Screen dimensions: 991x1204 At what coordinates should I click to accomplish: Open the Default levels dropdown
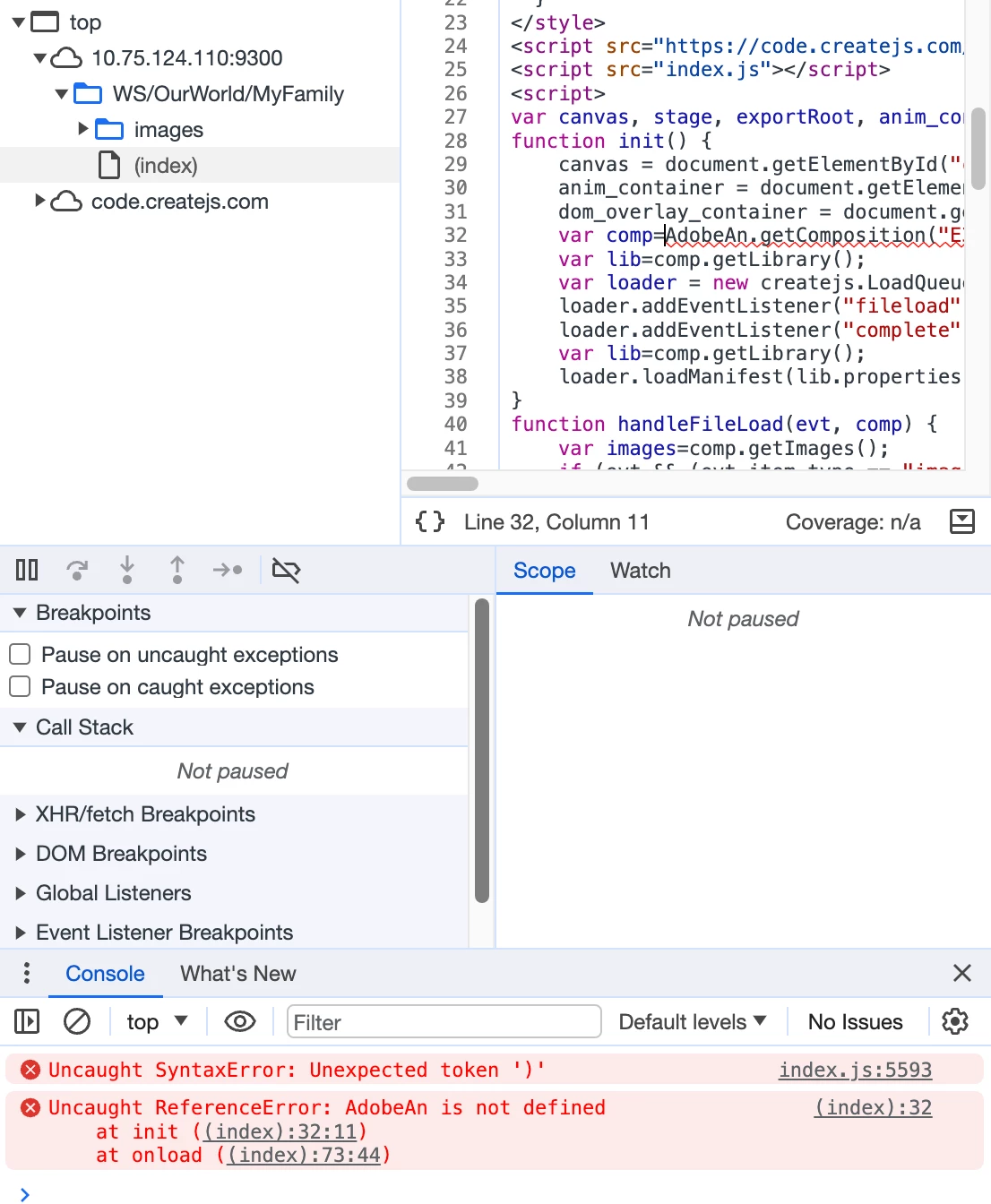click(x=693, y=1021)
